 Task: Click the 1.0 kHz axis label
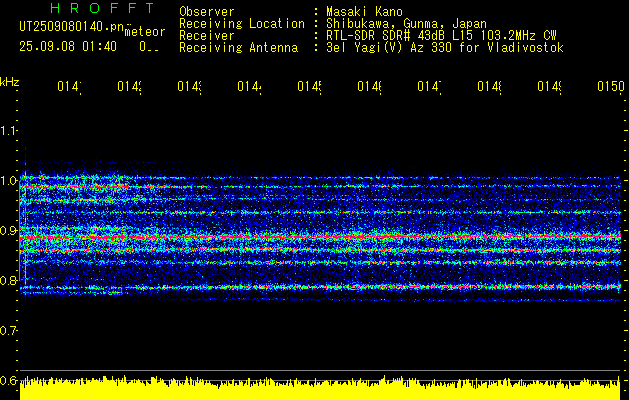[8, 181]
